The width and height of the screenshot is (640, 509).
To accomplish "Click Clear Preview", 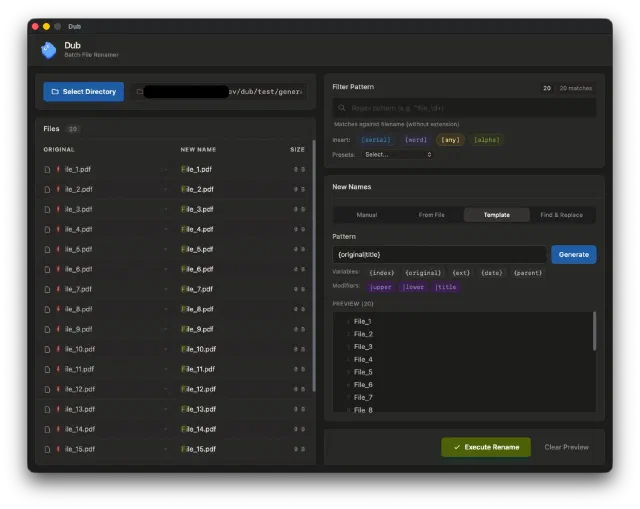I will point(567,447).
